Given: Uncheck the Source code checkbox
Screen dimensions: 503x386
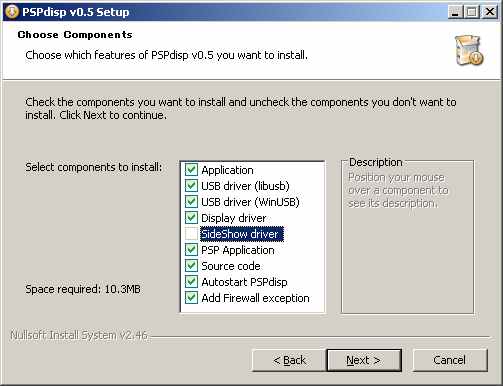Looking at the screenshot, I should [x=191, y=266].
